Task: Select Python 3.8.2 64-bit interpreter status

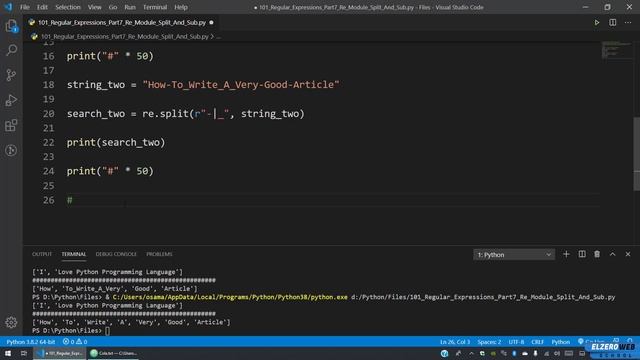Action: (31, 342)
